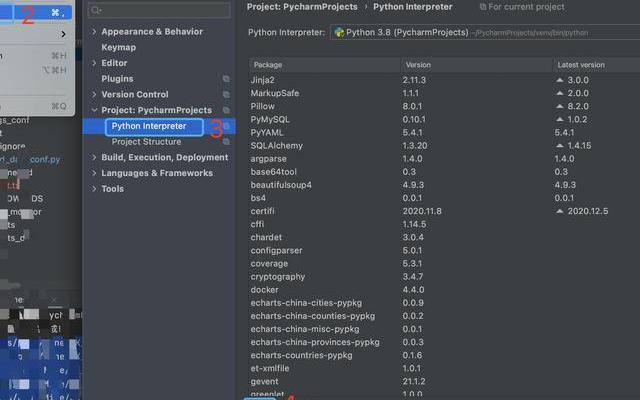Select echarts-countries-pypkg package row
The image size is (640, 400).
point(444,355)
